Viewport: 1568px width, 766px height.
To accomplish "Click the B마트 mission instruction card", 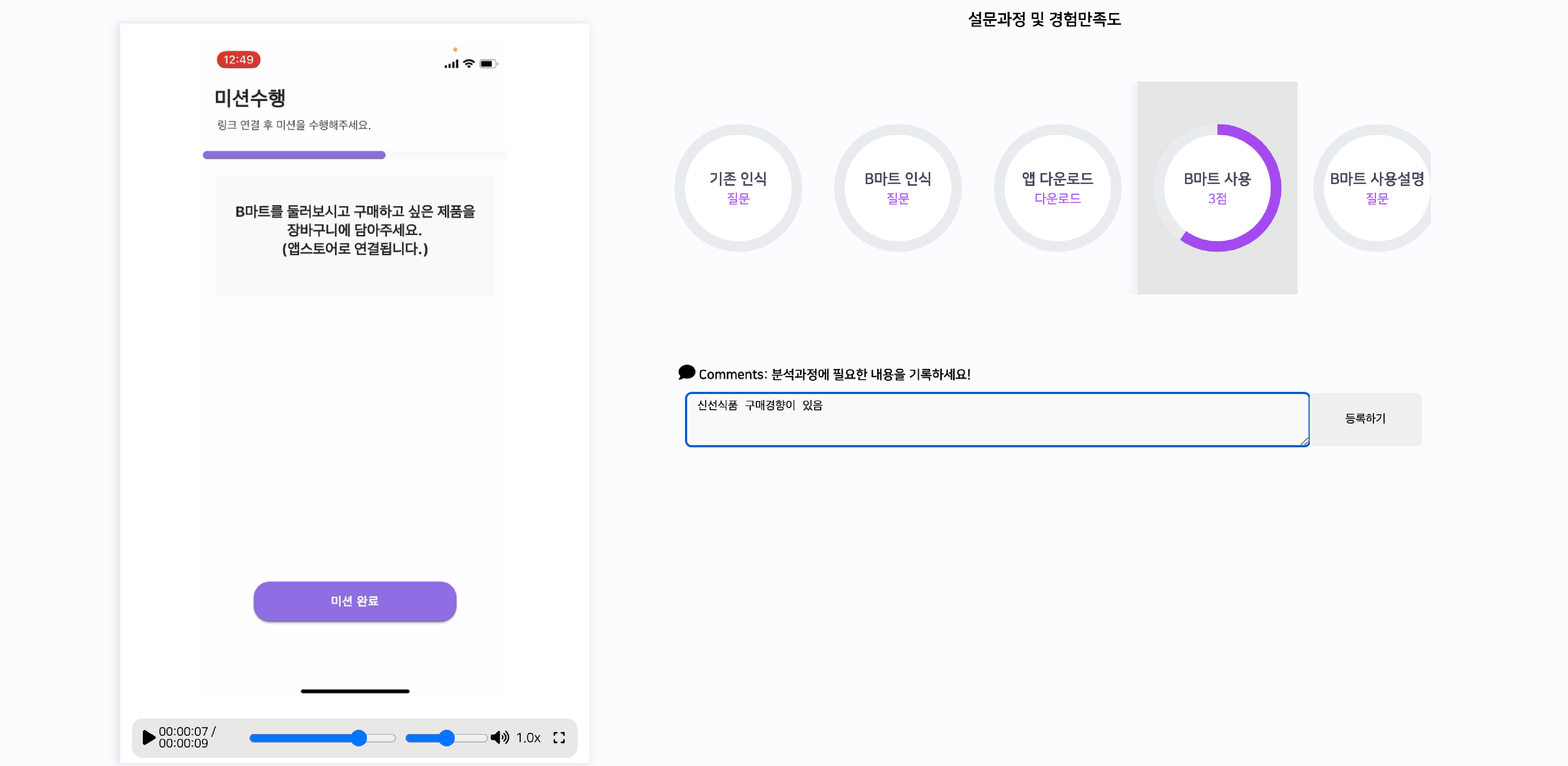I will coord(355,236).
